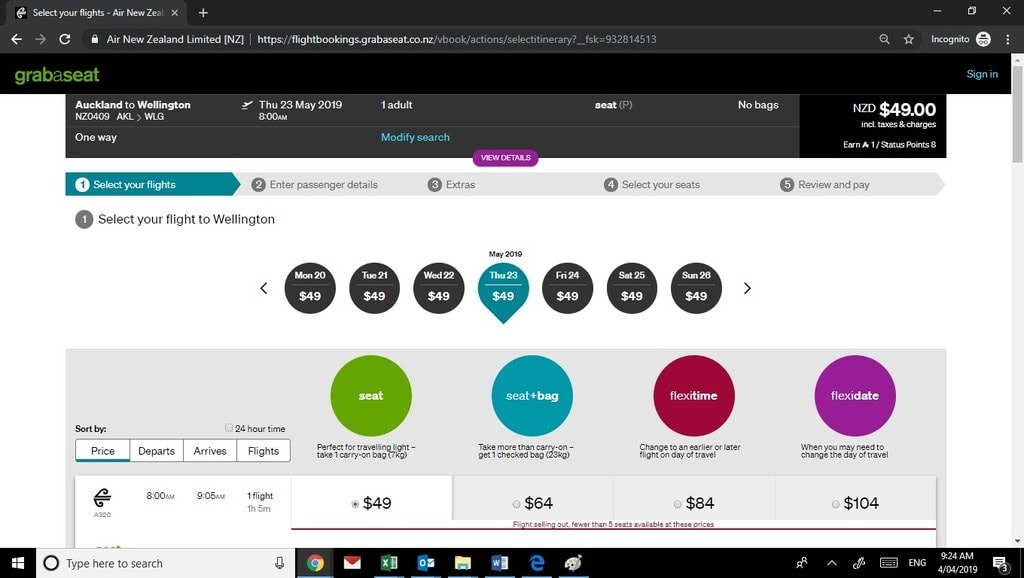Image resolution: width=1024 pixels, height=578 pixels.
Task: Click the VIEW DETAILS button
Action: (x=505, y=157)
